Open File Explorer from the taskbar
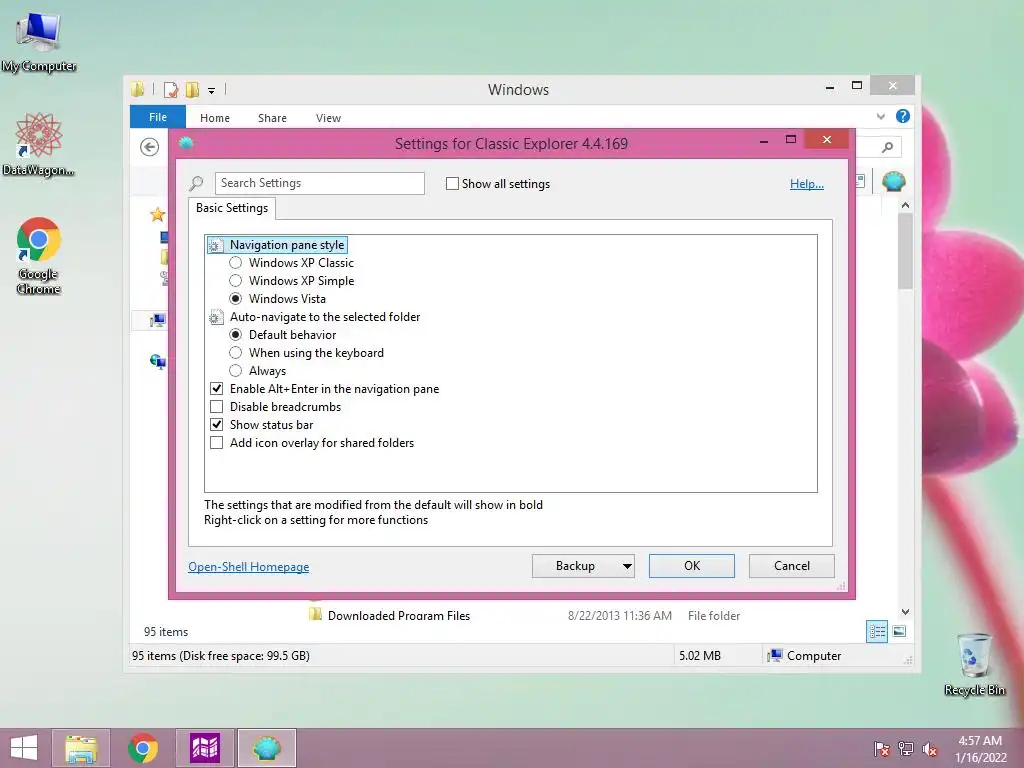Screen dimensions: 1024x768 click(x=81, y=748)
